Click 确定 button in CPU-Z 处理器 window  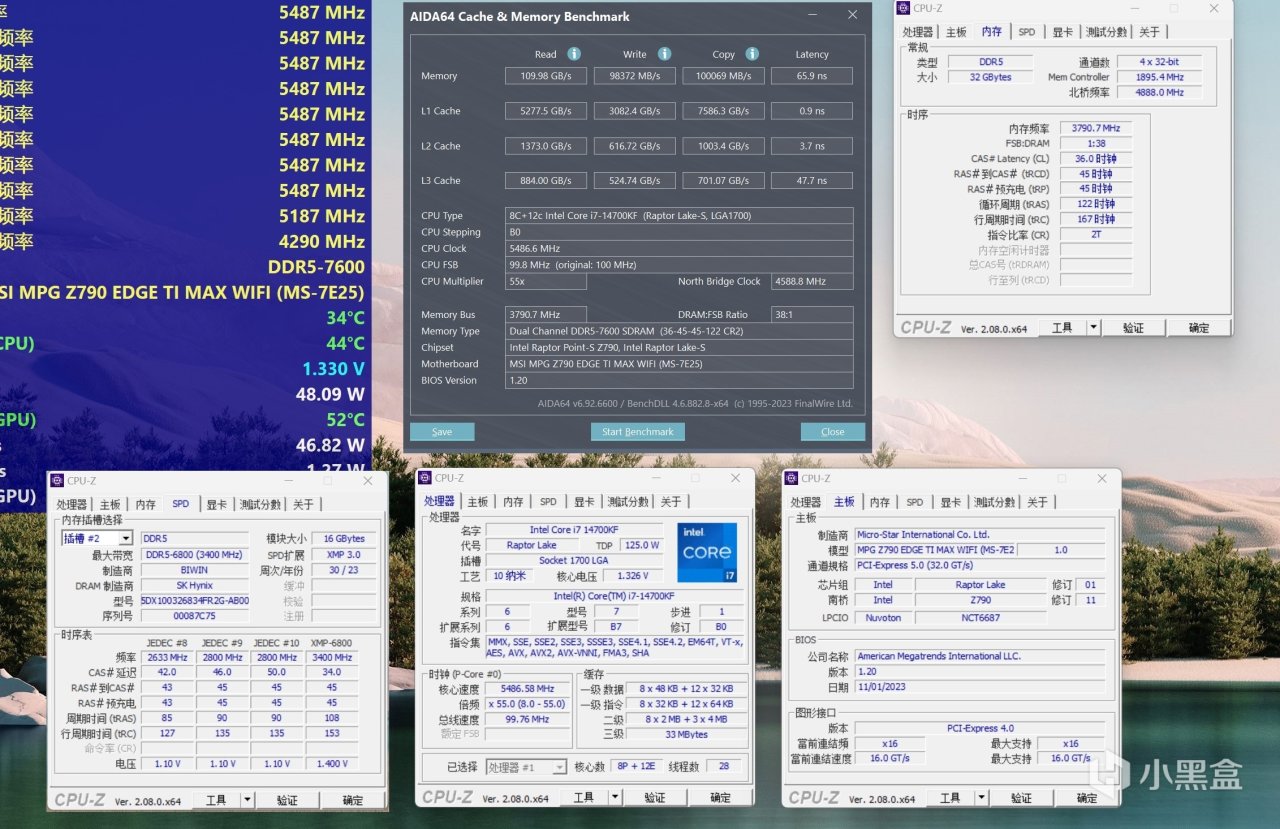coord(720,797)
